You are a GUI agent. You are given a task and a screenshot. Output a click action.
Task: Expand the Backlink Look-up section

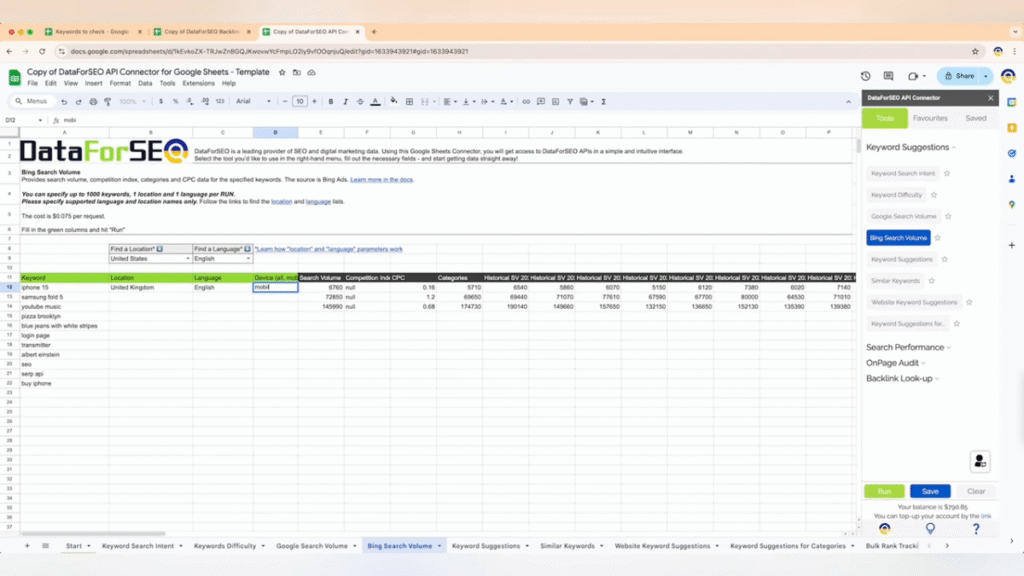tap(903, 379)
